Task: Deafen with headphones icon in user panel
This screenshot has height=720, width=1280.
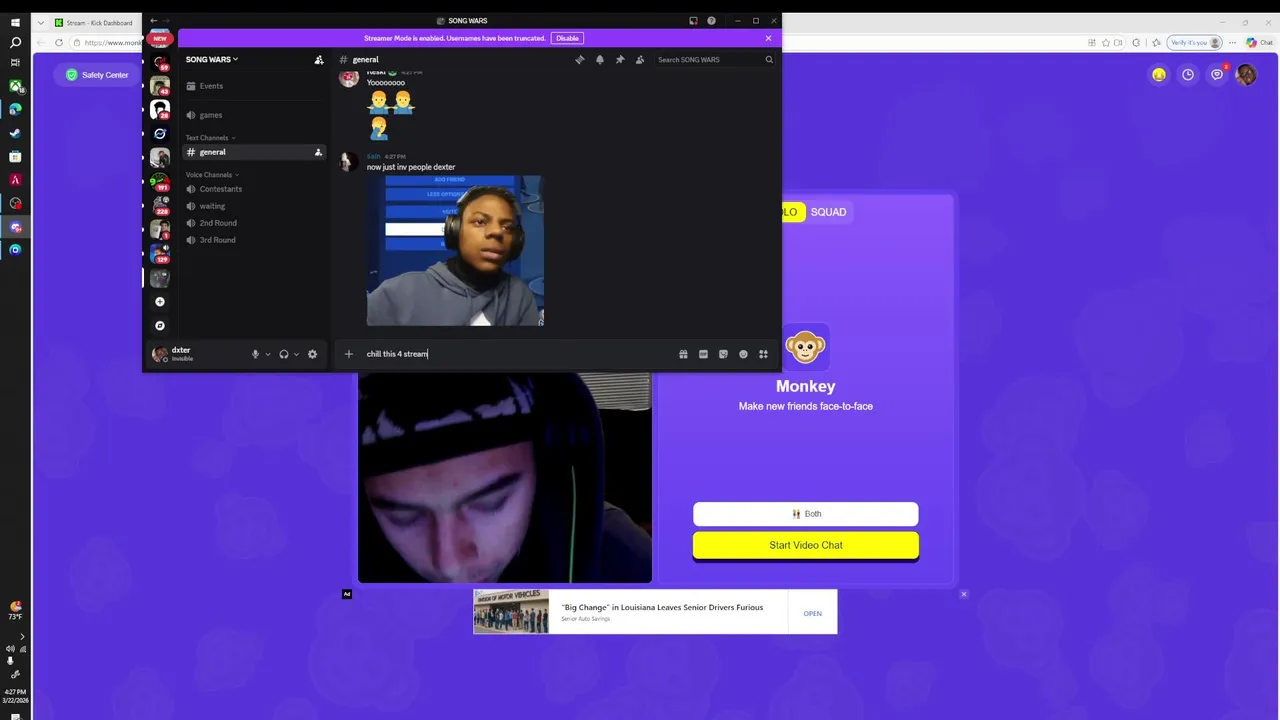Action: 284,354
